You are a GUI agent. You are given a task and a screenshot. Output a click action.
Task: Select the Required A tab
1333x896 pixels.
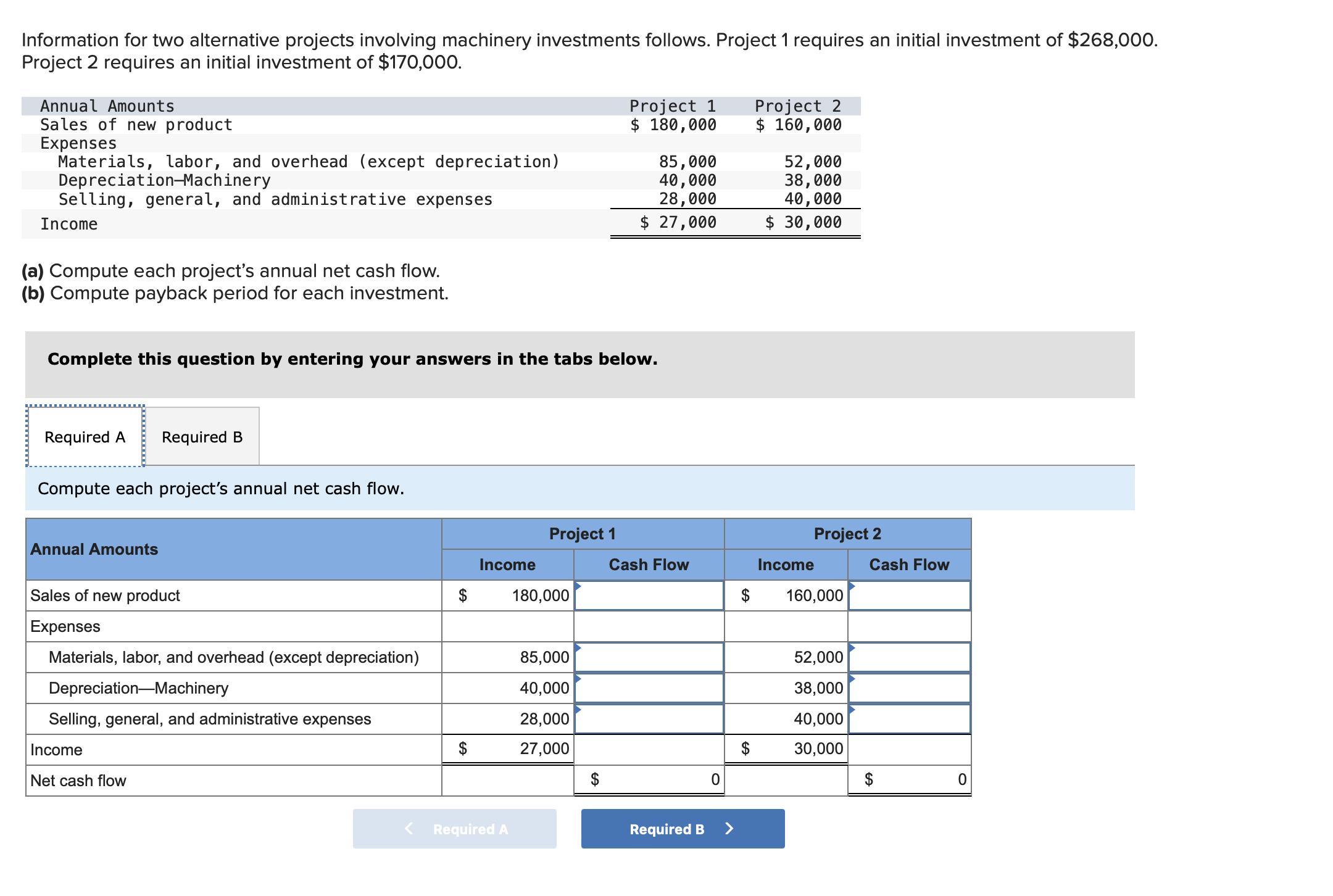point(85,437)
